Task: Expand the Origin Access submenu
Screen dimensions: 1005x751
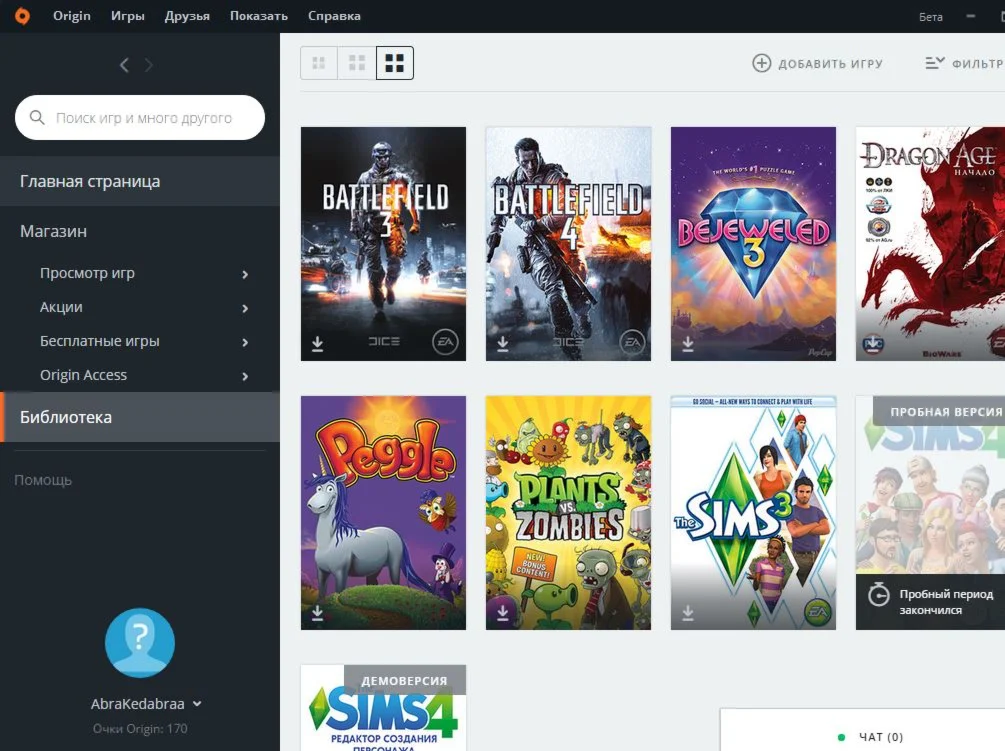Action: (245, 376)
